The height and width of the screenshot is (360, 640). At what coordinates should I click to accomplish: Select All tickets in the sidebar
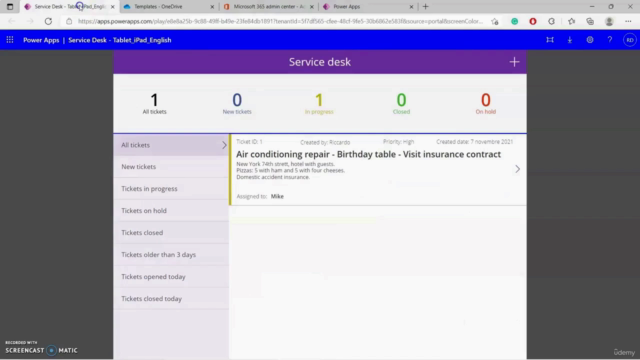coord(171,145)
